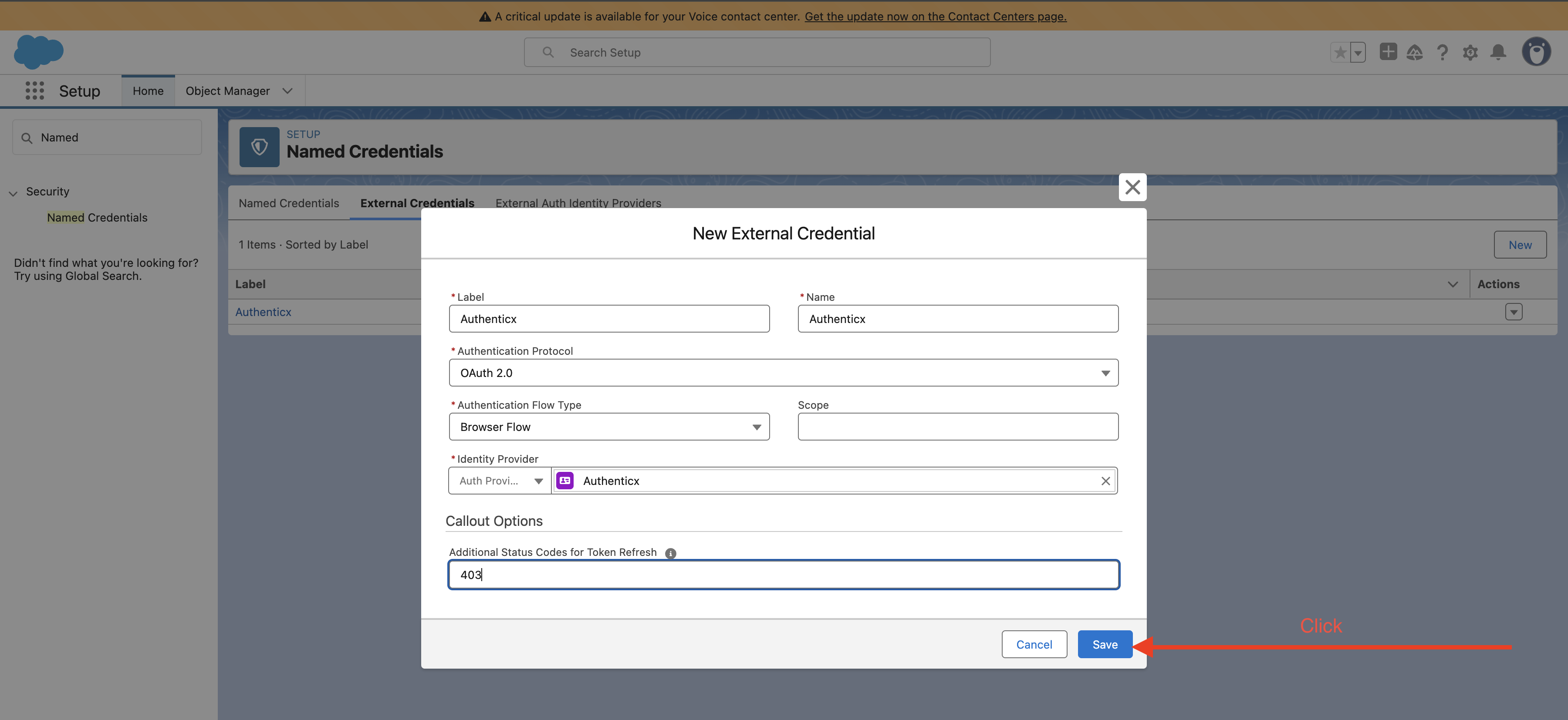Close the New External Credential dialog
Screen dimensions: 1568x720
click(x=1132, y=187)
